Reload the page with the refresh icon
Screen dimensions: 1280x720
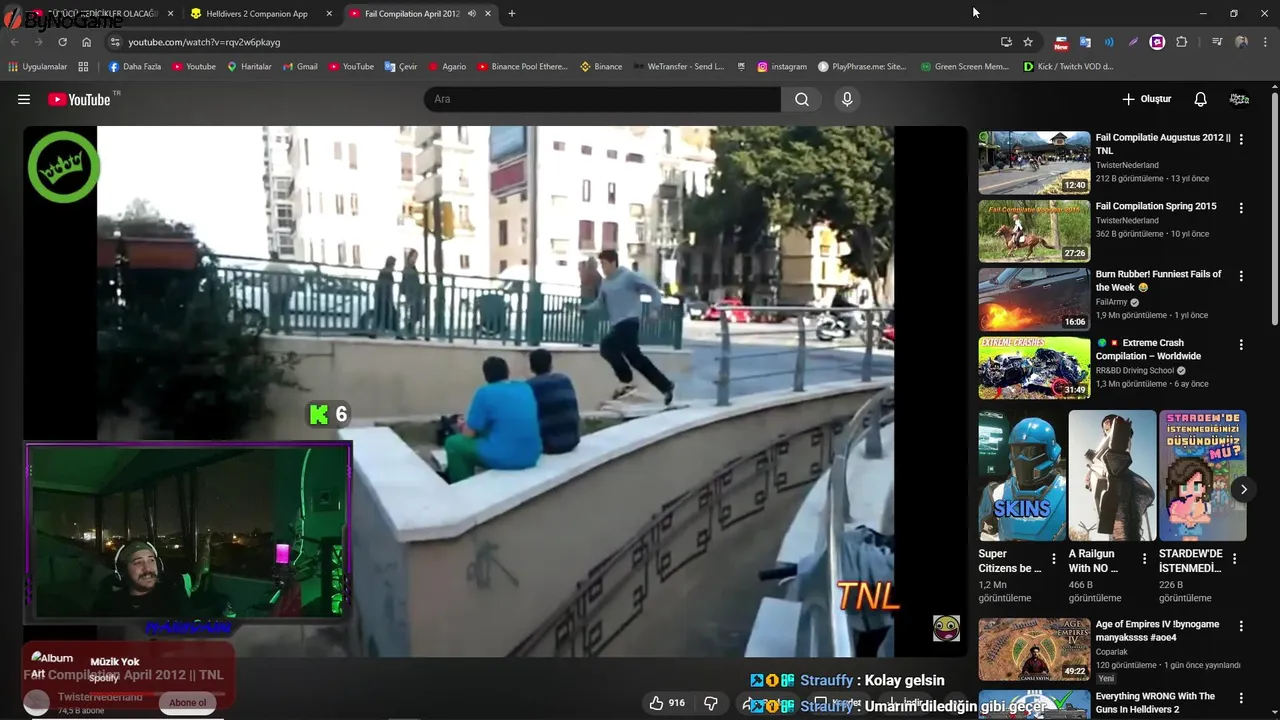[x=62, y=42]
